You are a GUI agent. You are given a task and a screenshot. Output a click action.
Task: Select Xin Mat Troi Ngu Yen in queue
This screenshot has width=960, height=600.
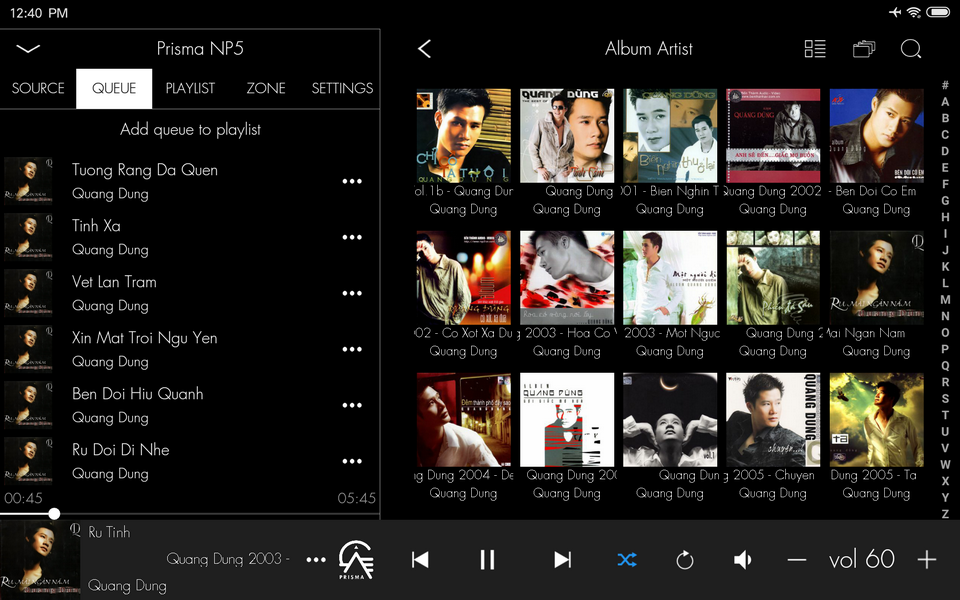[190, 349]
